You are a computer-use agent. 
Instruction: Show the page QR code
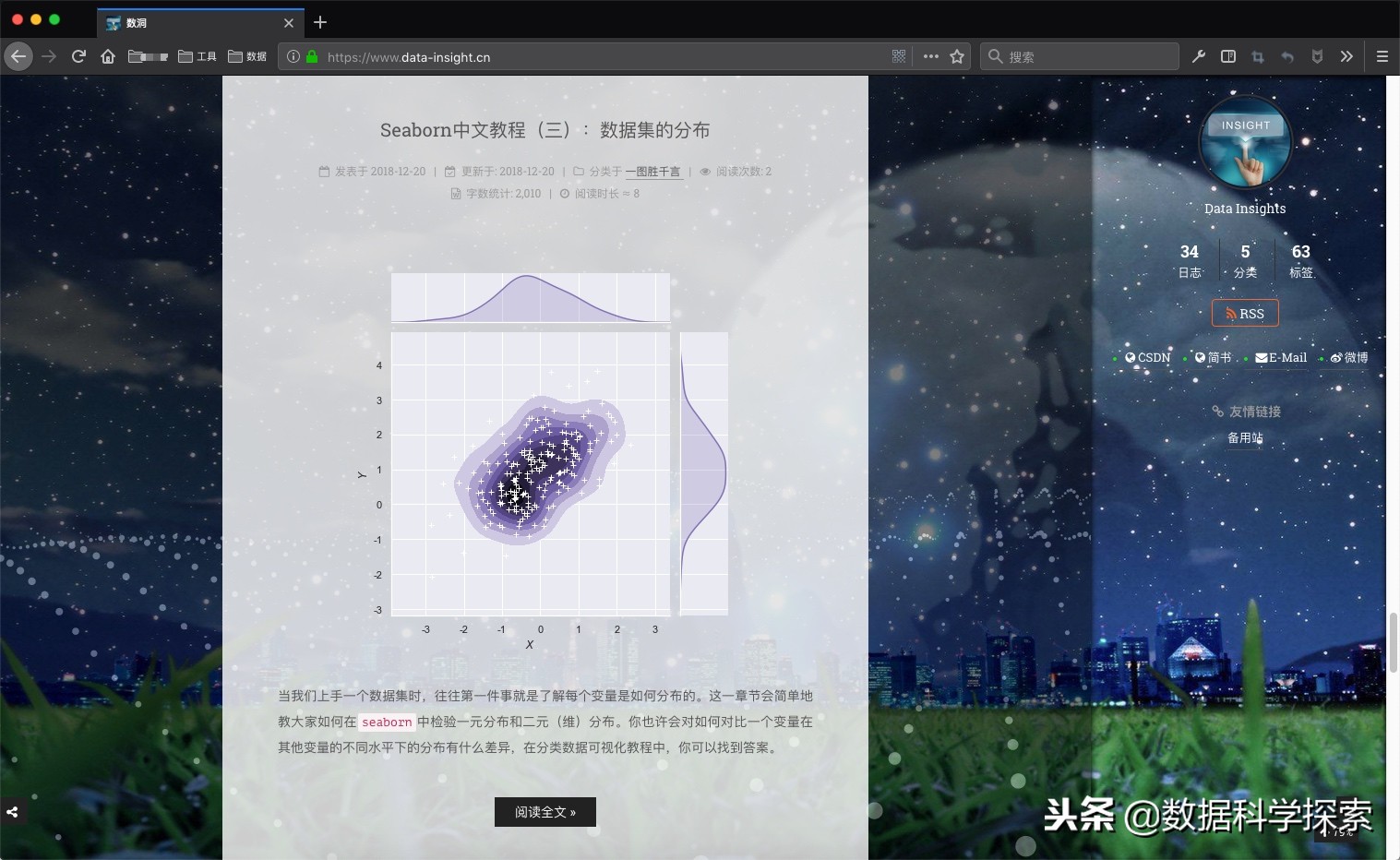click(899, 56)
